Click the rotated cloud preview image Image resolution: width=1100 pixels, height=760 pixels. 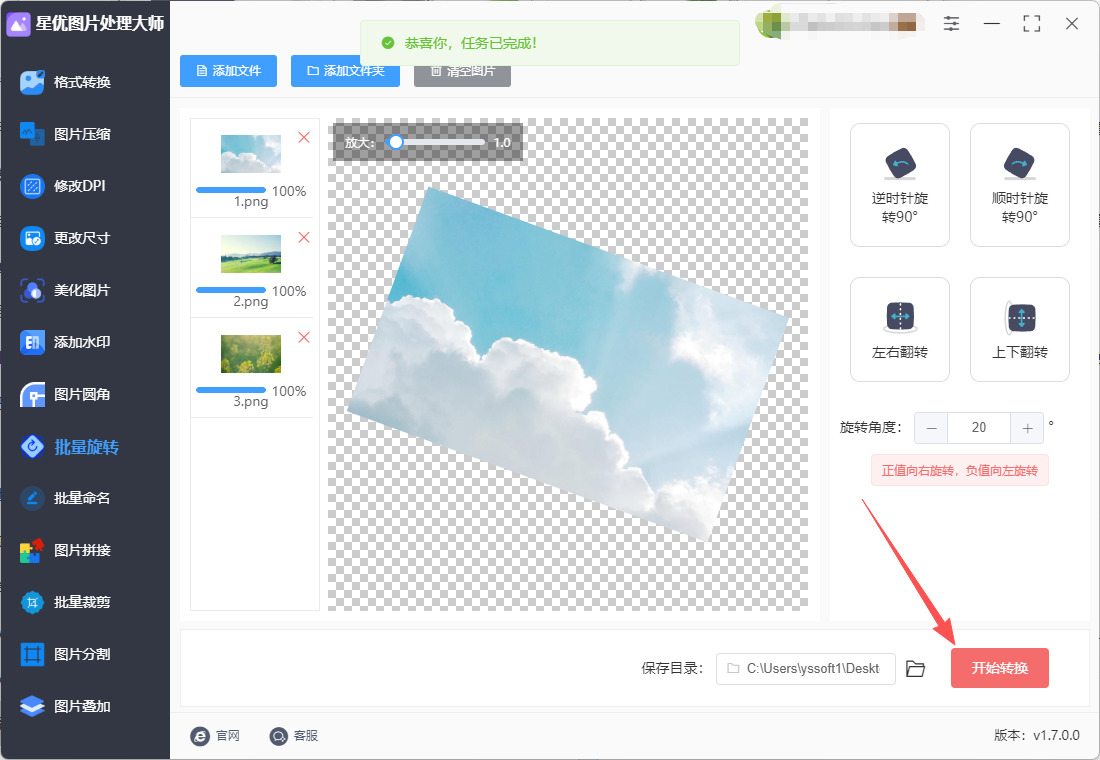[568, 364]
